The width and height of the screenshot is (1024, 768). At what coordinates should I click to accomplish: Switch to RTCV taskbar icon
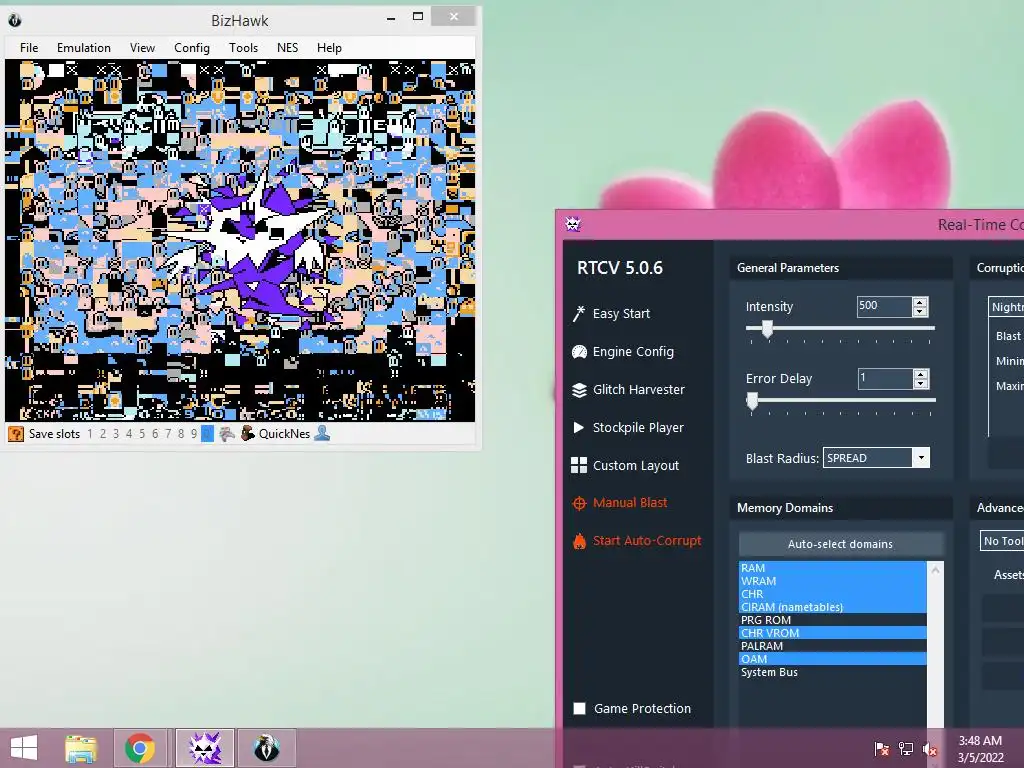click(x=204, y=748)
